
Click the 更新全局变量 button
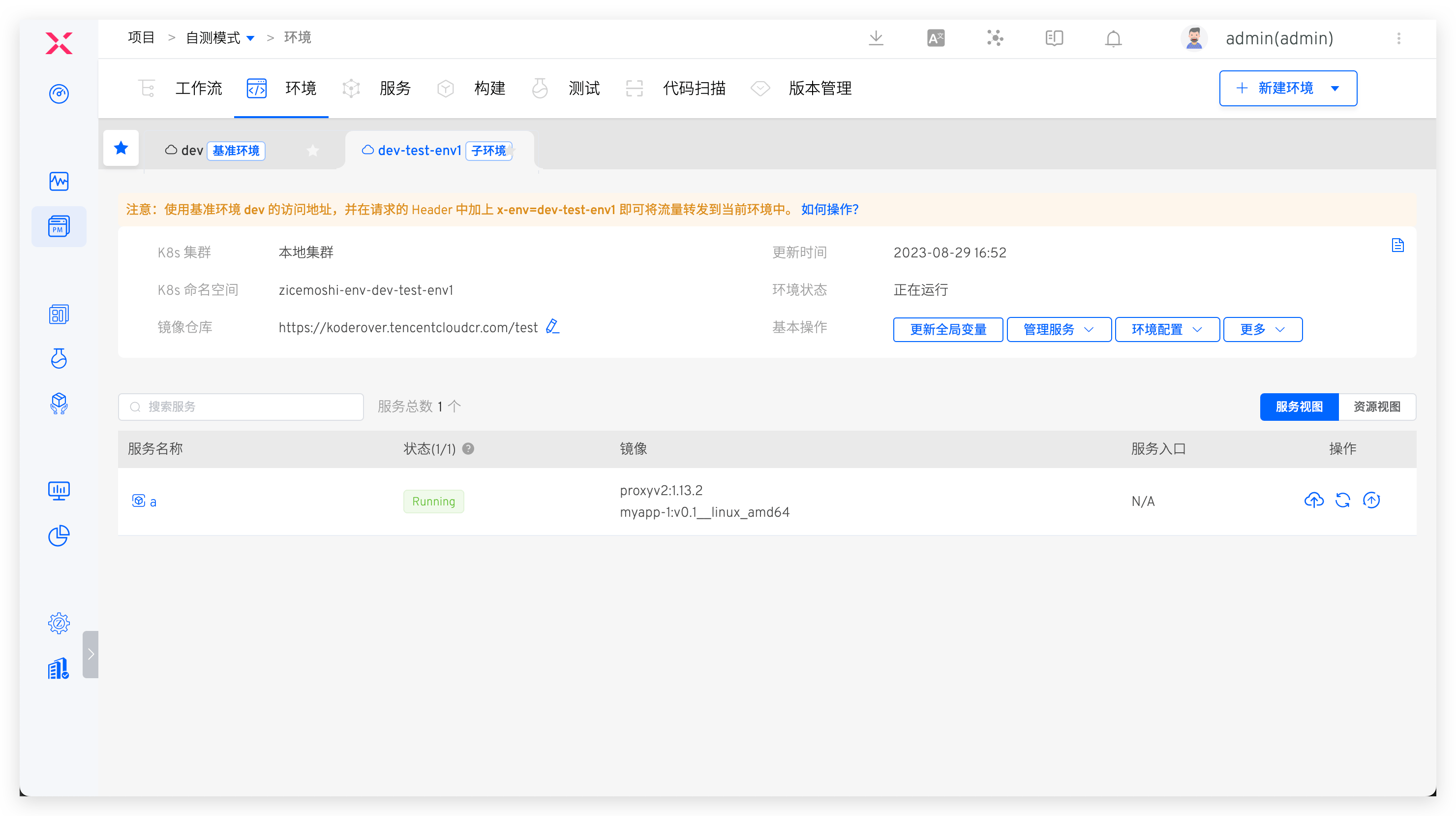pyautogui.click(x=948, y=329)
